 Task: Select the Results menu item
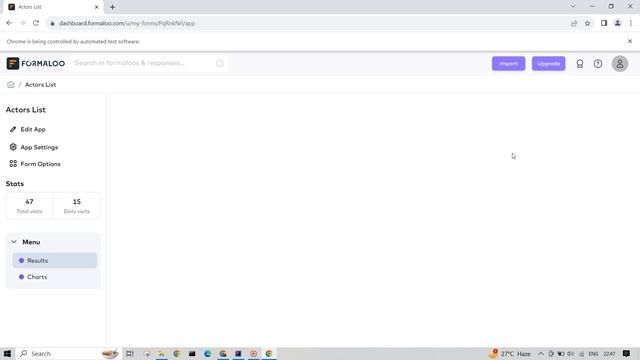tap(55, 260)
